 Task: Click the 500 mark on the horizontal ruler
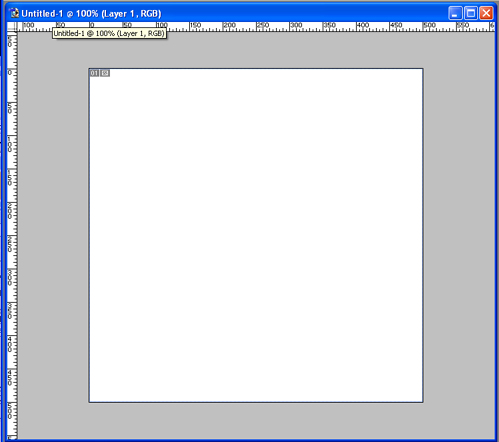(429, 25)
